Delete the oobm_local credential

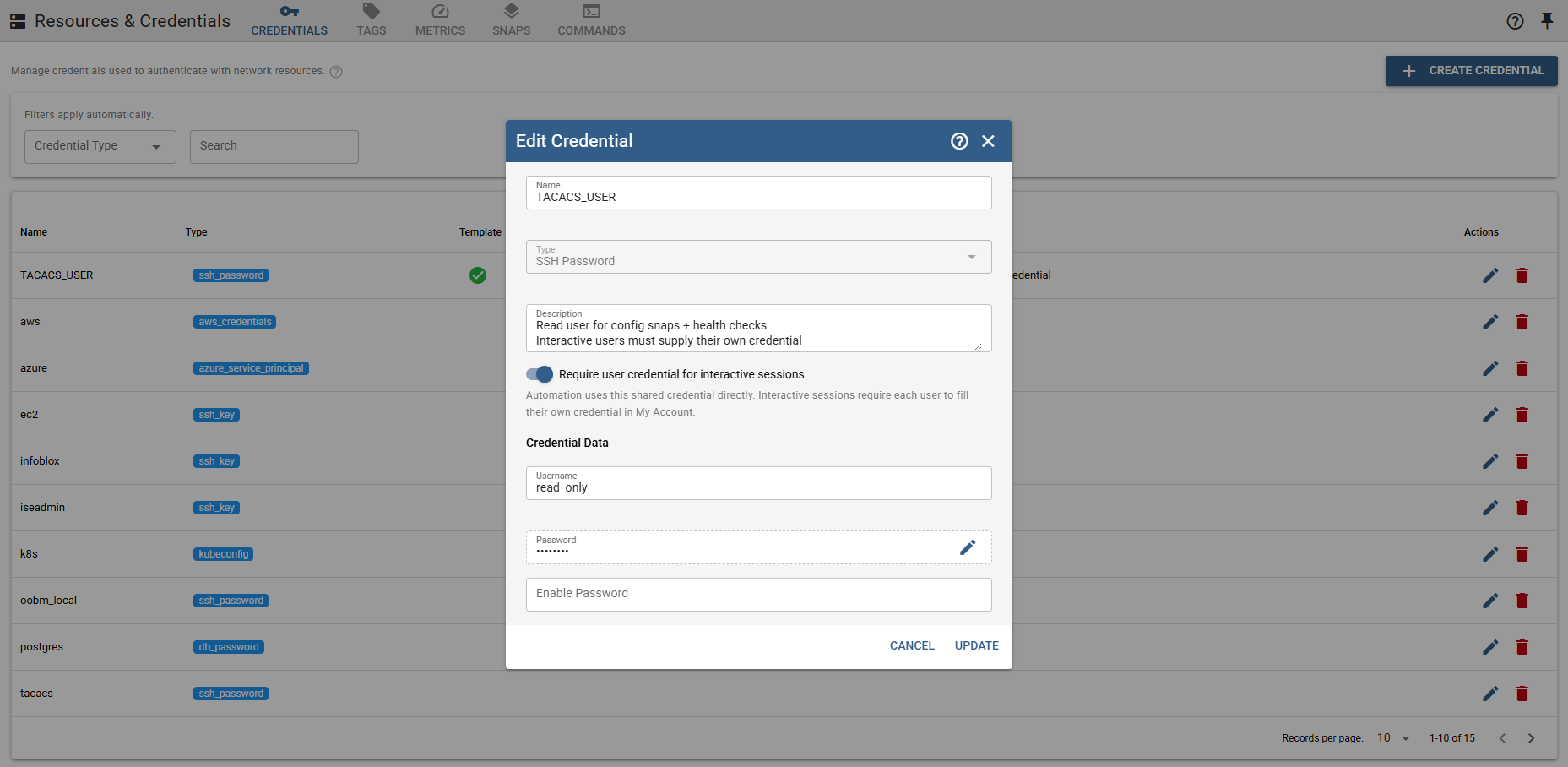coord(1522,601)
